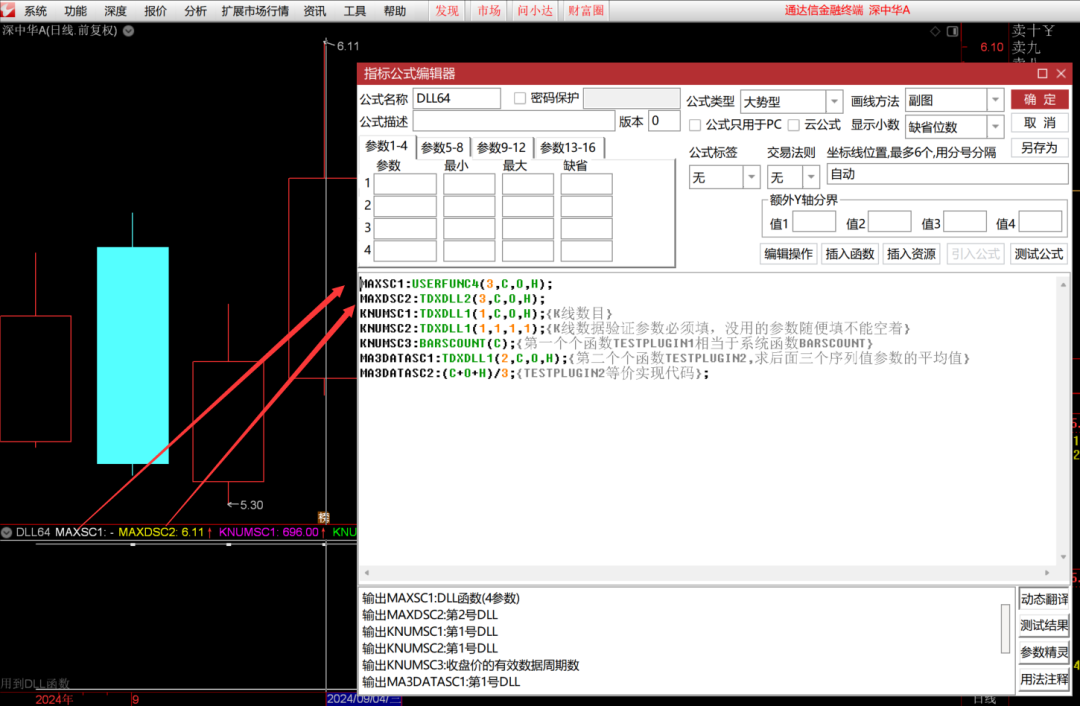This screenshot has height=706, width=1080.
Task: Open the 公式类型 dropdown
Action: pyautogui.click(x=834, y=101)
